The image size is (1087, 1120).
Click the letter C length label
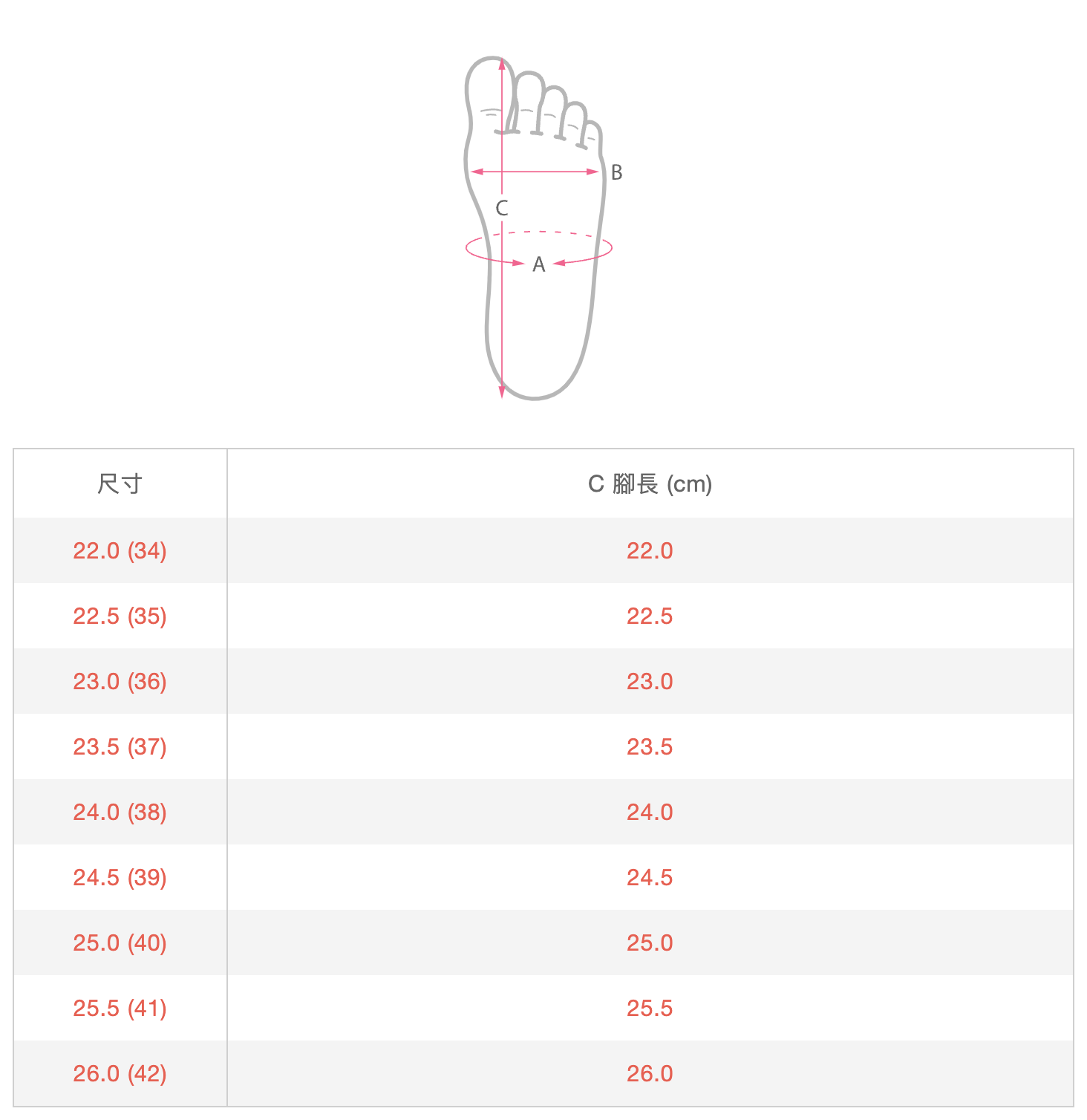502,208
